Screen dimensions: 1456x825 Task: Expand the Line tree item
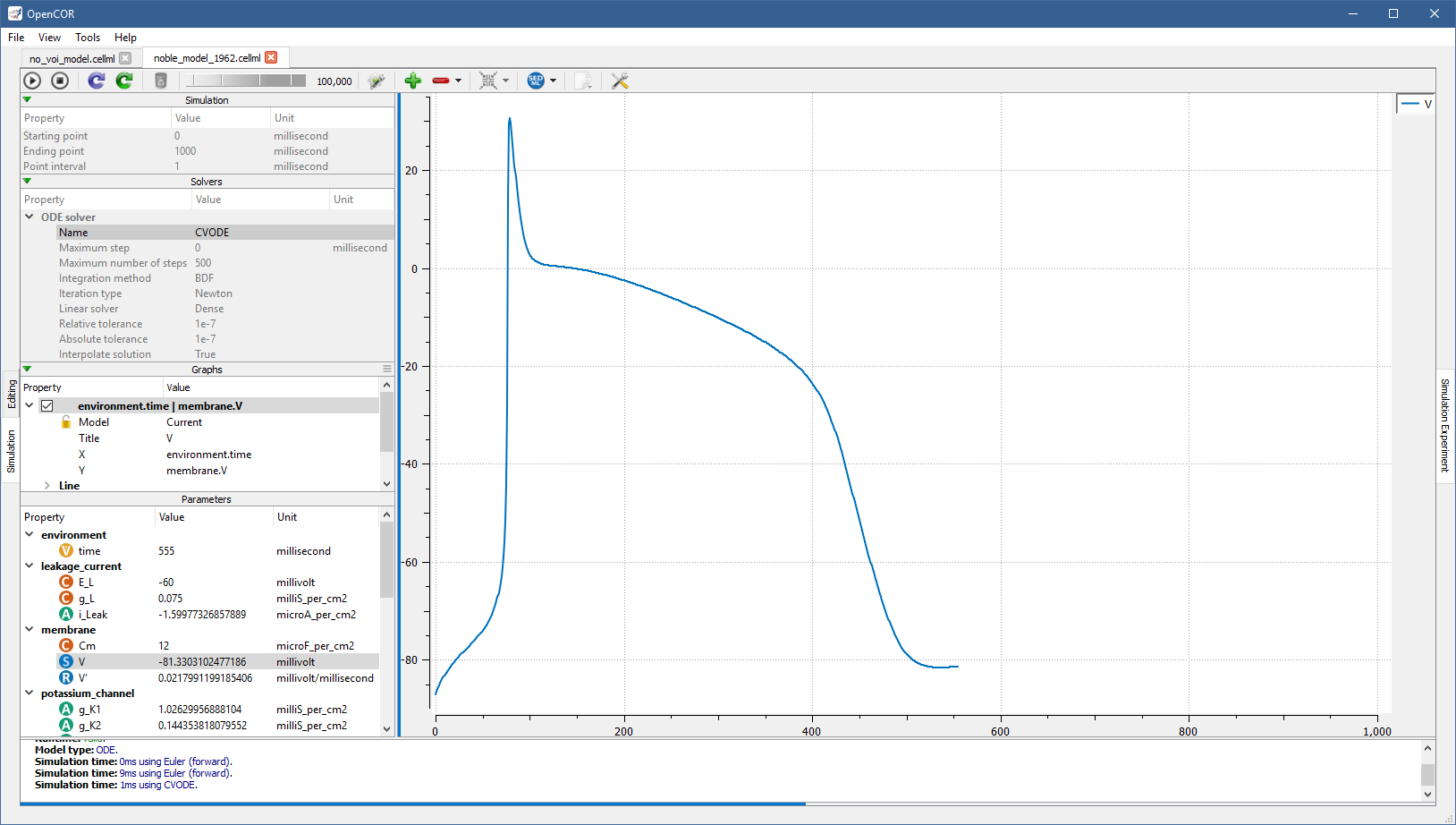coord(47,486)
